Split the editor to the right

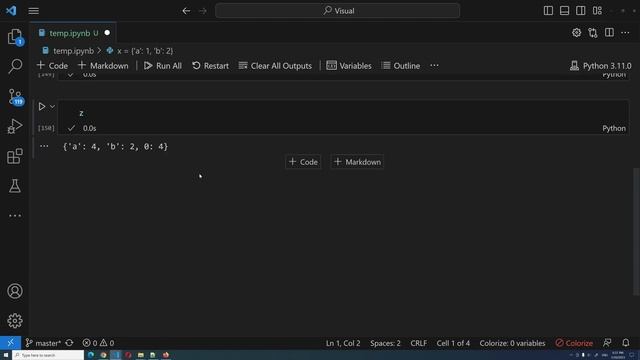tap(609, 33)
